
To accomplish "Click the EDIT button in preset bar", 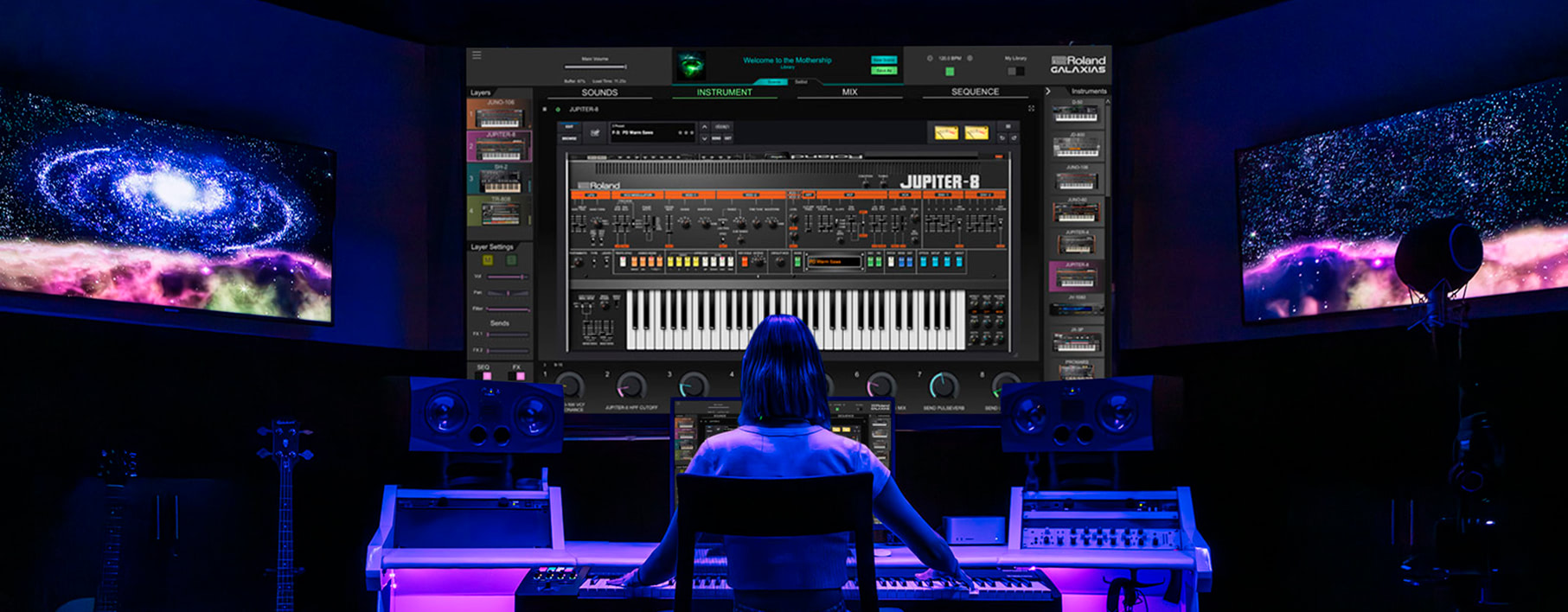I will click(x=569, y=127).
